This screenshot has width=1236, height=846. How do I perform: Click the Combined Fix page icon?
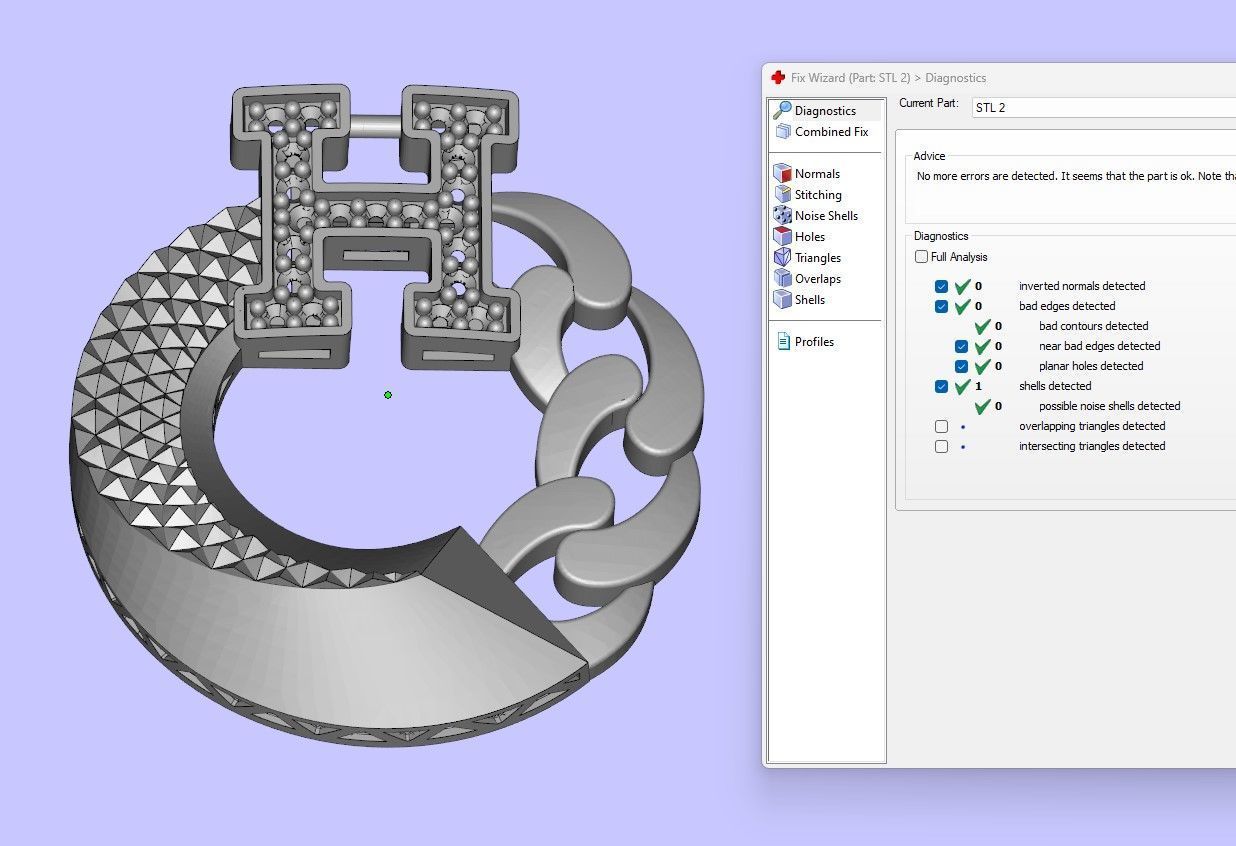click(x=783, y=131)
